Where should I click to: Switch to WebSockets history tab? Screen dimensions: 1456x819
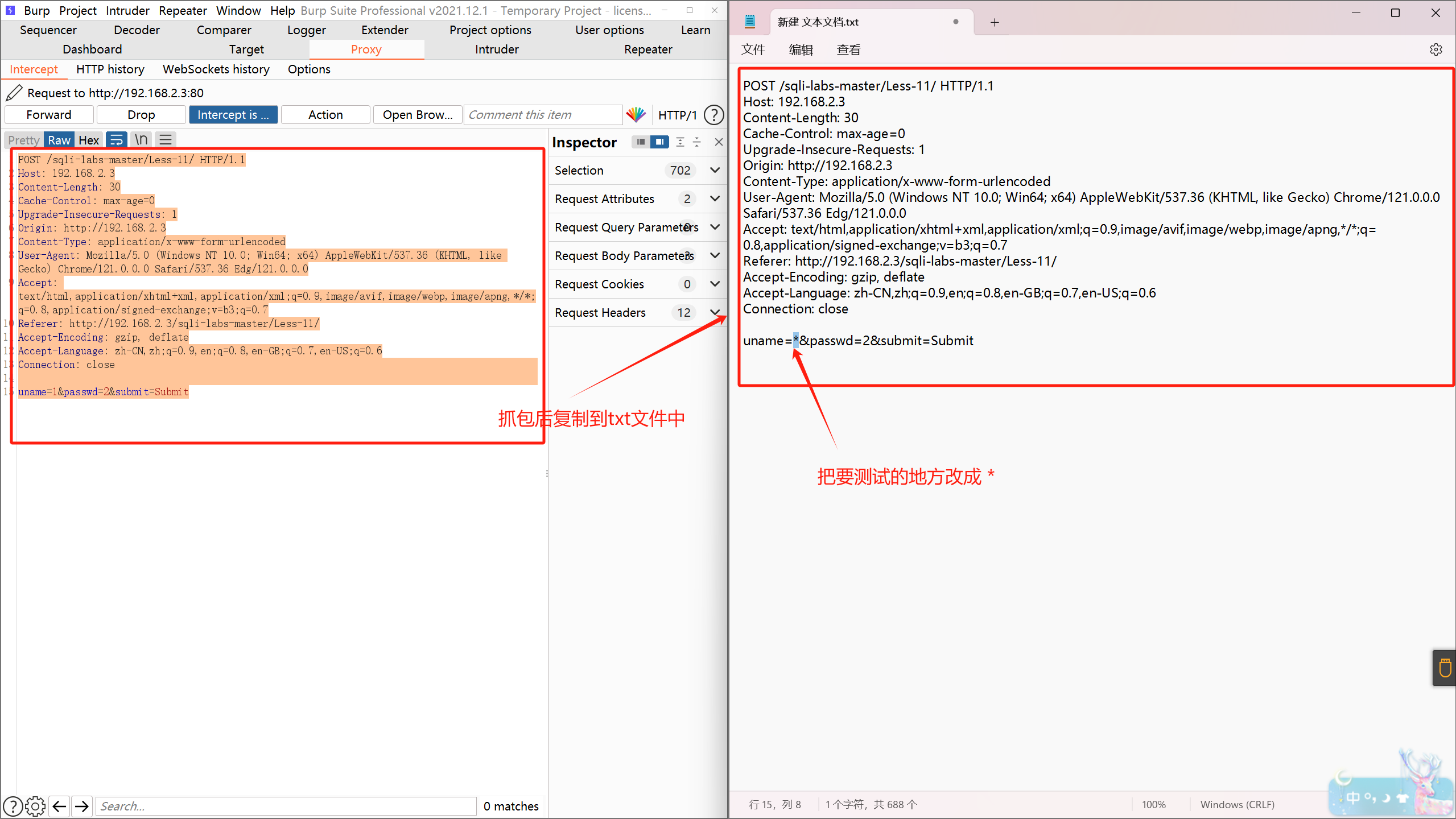click(215, 69)
